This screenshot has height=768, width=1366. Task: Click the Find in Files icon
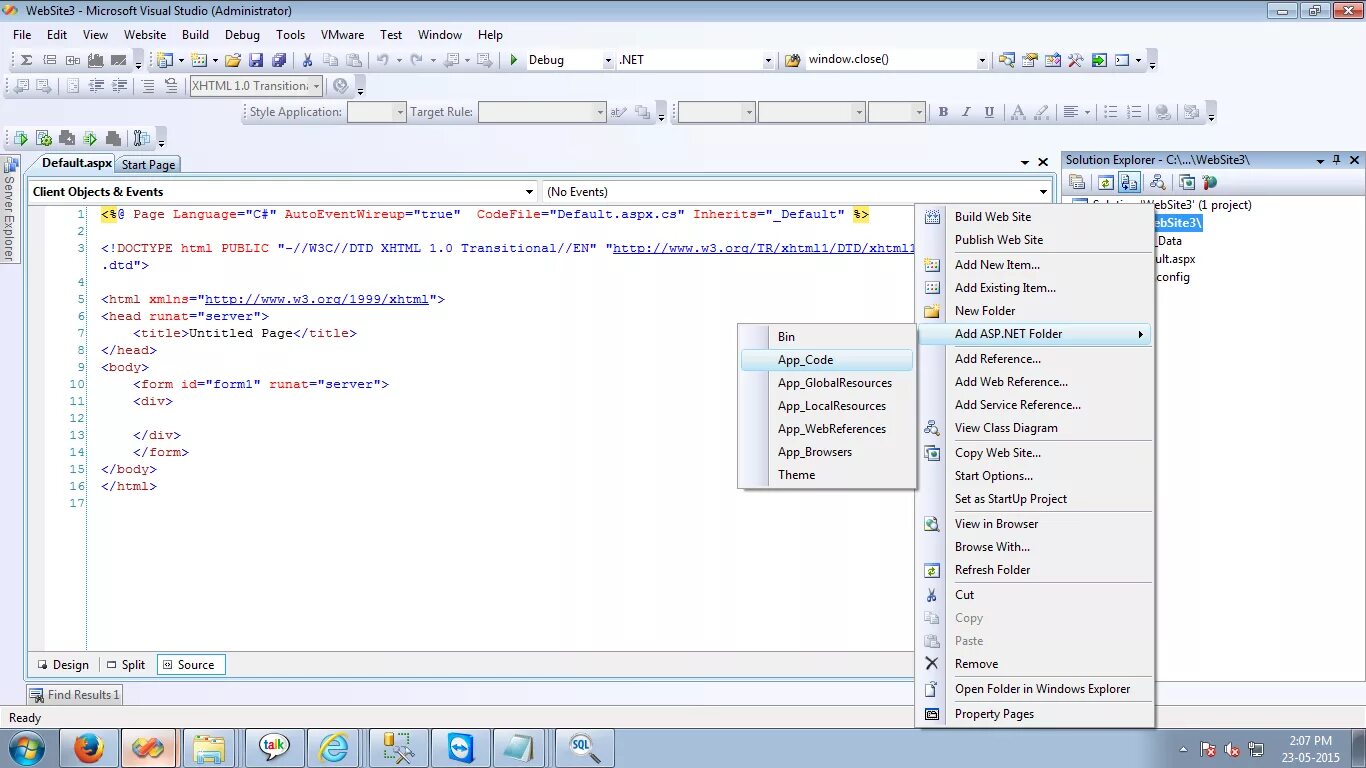point(793,60)
